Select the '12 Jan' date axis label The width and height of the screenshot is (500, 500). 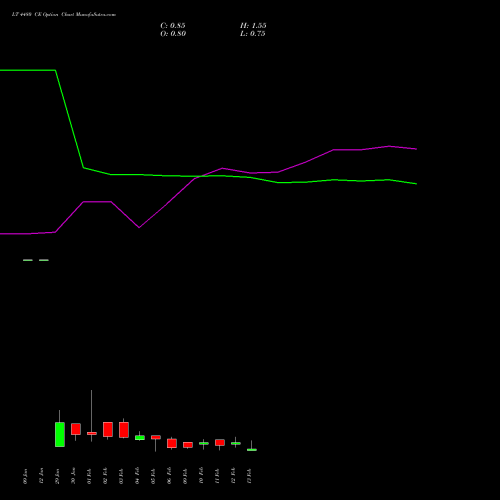[x=41, y=476]
